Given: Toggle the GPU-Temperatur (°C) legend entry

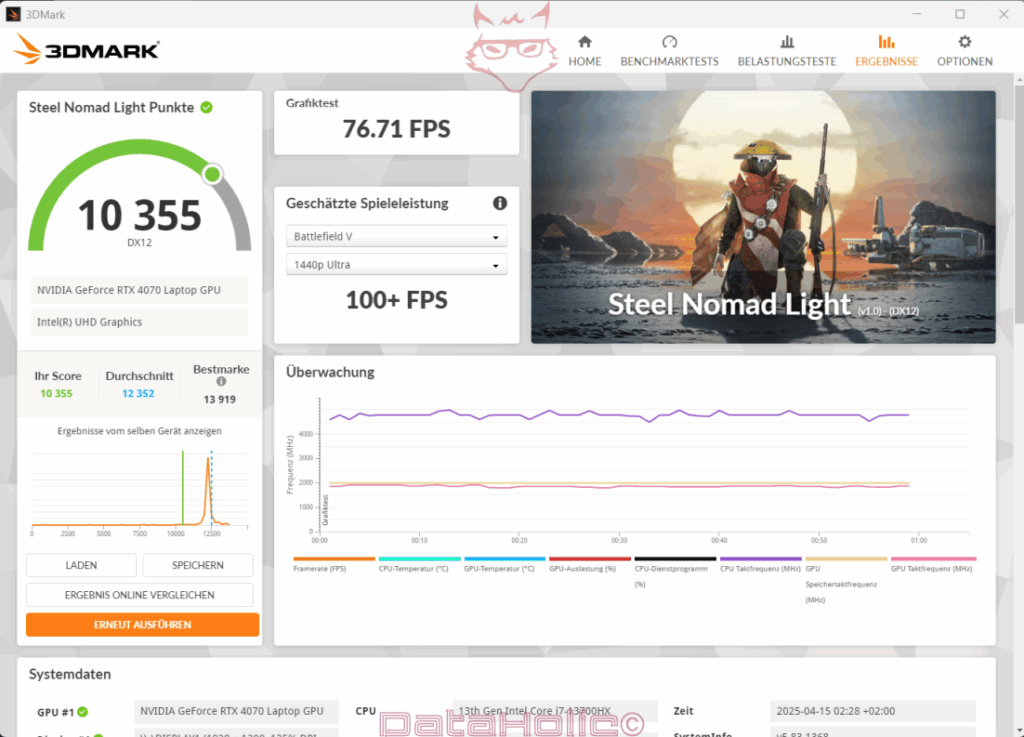Looking at the screenshot, I should 504,564.
